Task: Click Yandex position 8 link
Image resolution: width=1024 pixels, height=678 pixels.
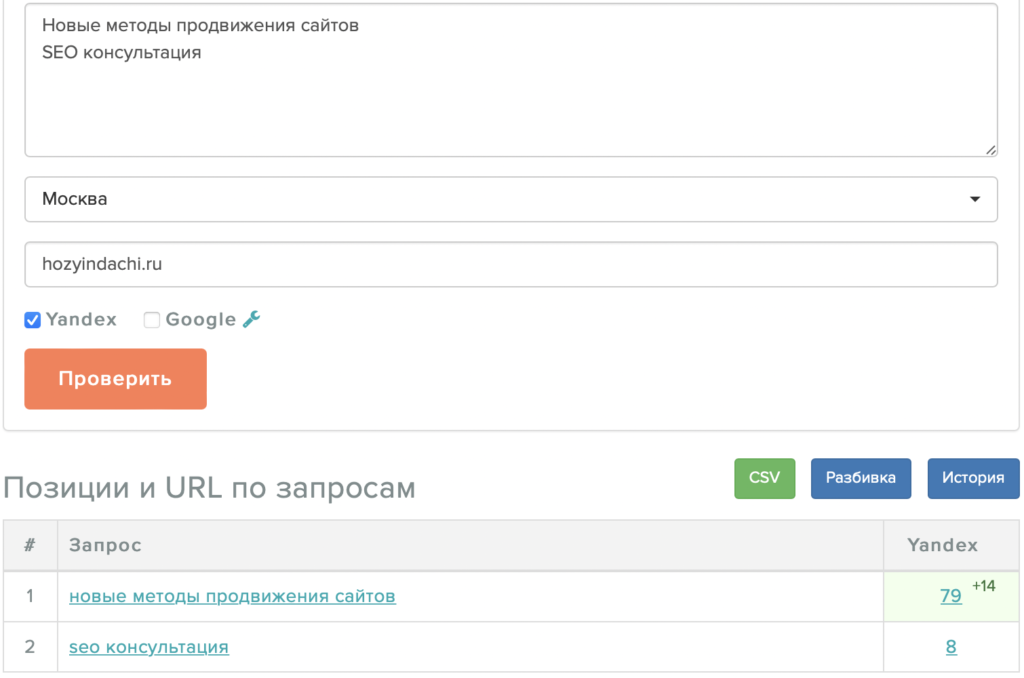Action: click(951, 647)
